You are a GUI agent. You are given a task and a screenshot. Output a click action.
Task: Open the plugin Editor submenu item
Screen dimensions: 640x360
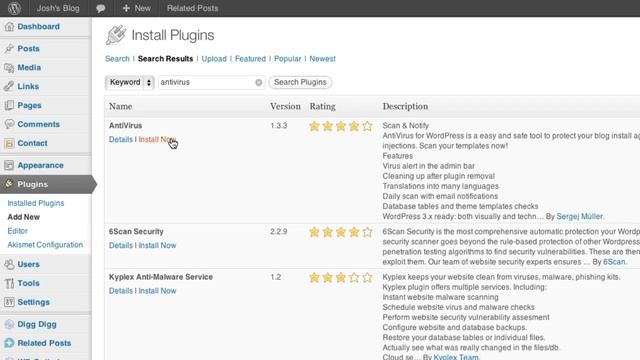pos(18,231)
